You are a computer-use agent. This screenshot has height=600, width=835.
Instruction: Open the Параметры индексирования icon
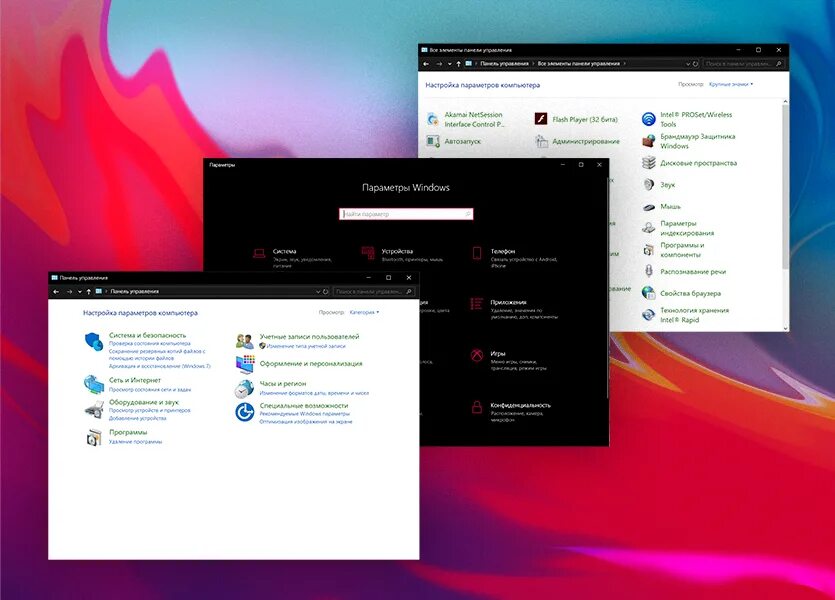[649, 228]
